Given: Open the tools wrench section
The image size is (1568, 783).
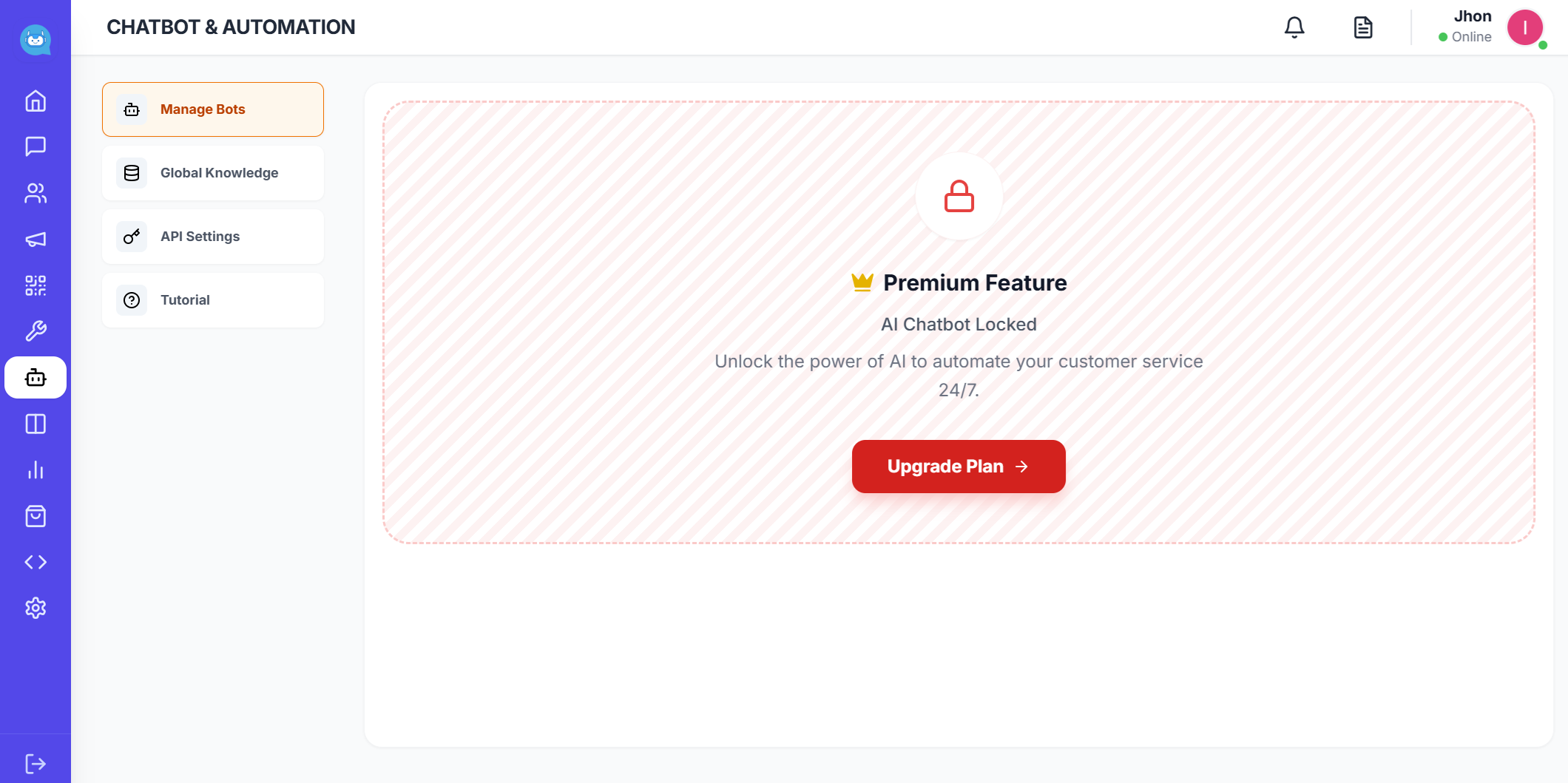Looking at the screenshot, I should pos(35,331).
